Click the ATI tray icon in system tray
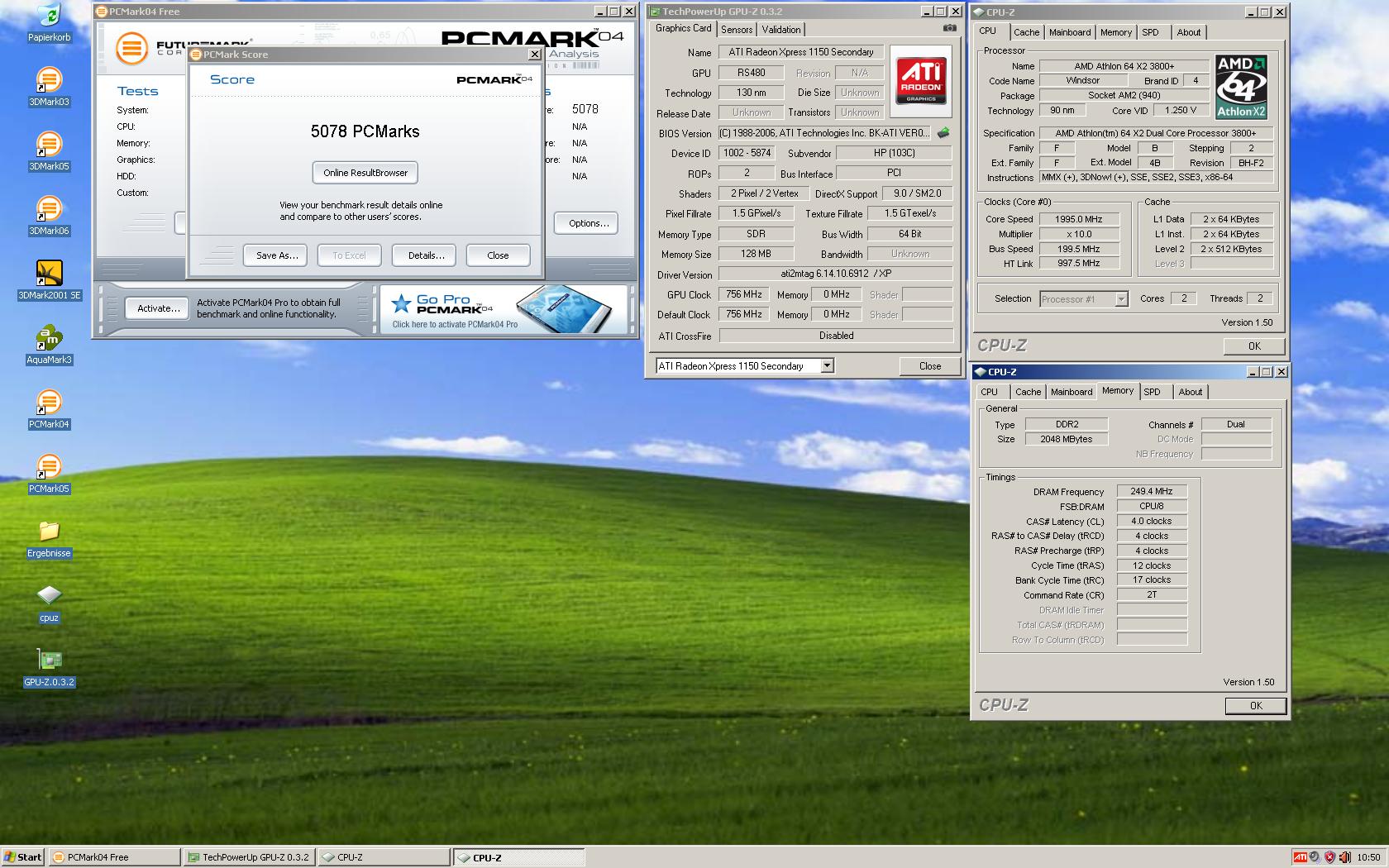 click(x=1300, y=857)
